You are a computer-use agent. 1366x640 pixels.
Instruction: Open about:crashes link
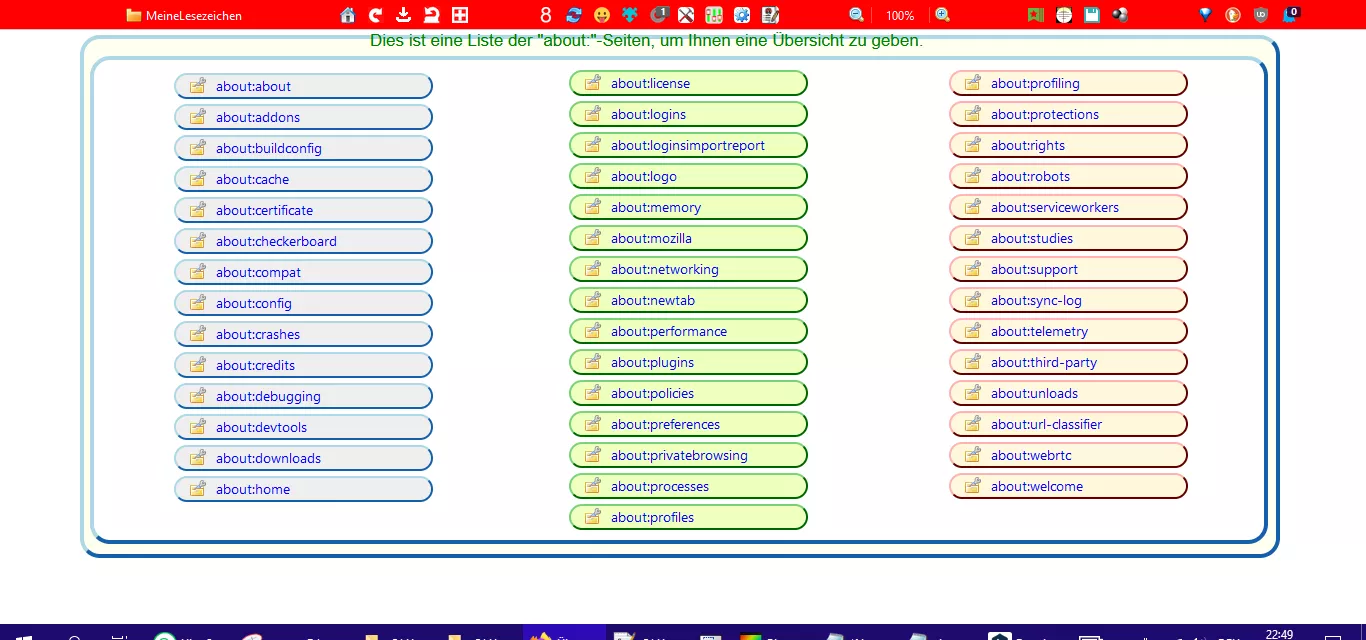303,334
